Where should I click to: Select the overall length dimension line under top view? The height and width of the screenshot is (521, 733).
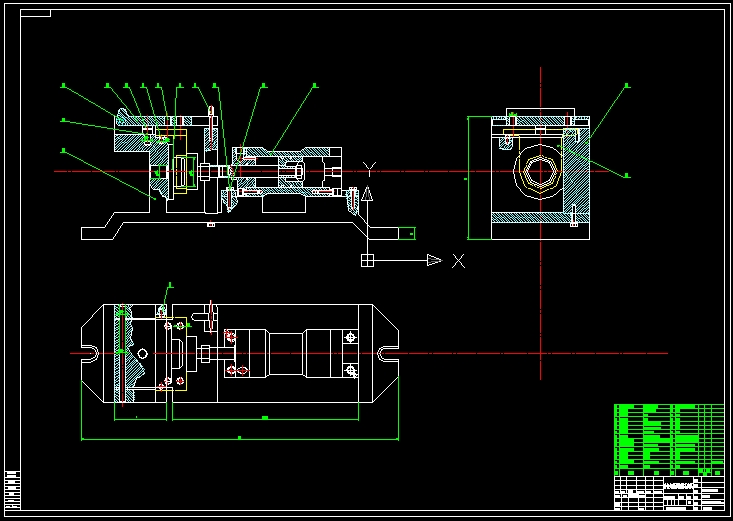click(x=240, y=439)
